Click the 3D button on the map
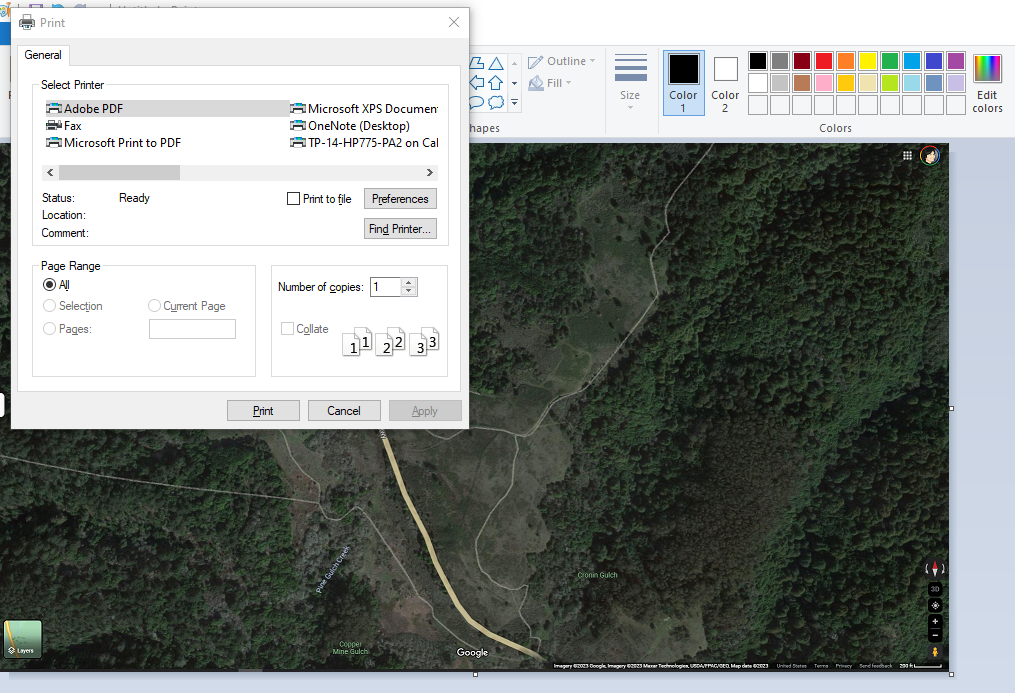 pyautogui.click(x=935, y=589)
